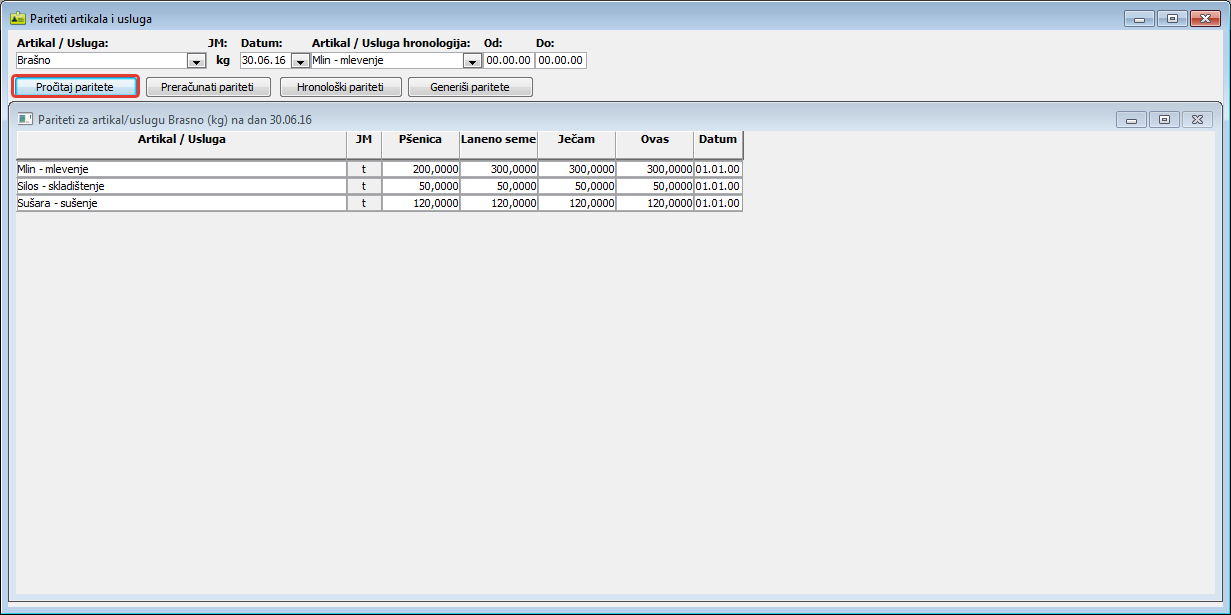The width and height of the screenshot is (1231, 615).
Task: Minimize the inner Pariteti za artikal window
Action: (1132, 120)
